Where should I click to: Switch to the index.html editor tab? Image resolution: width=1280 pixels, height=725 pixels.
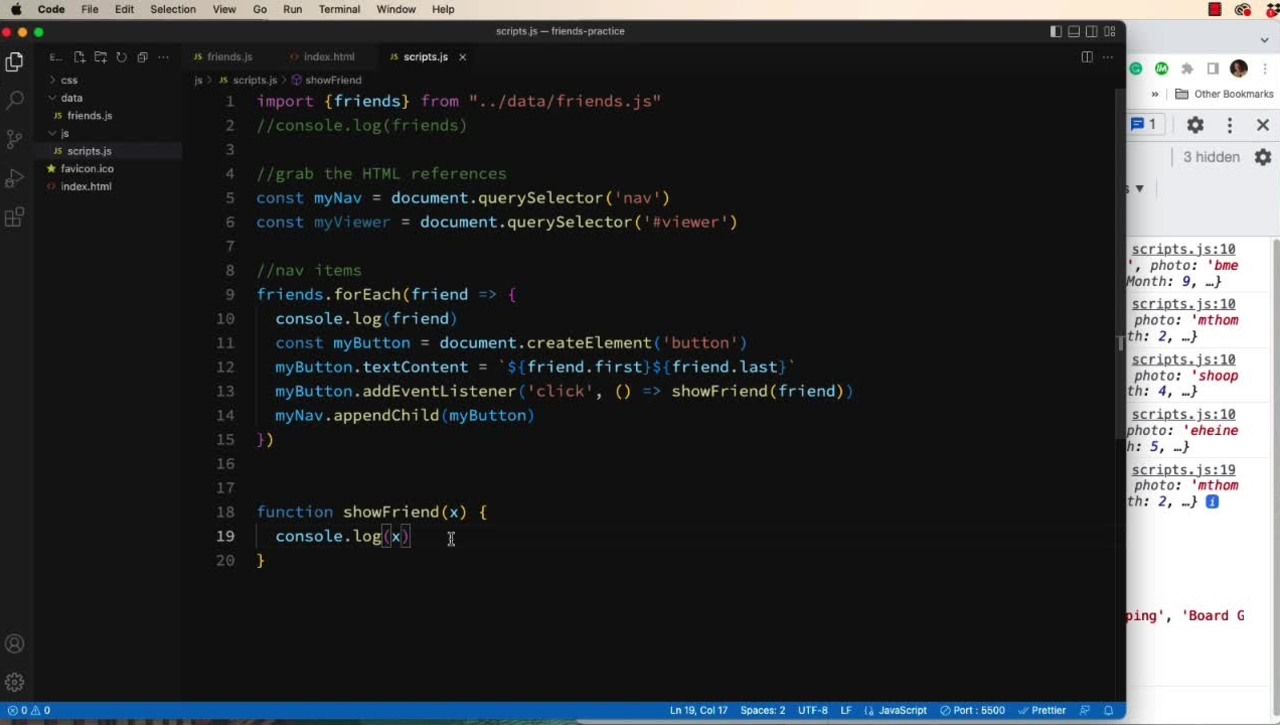[328, 57]
